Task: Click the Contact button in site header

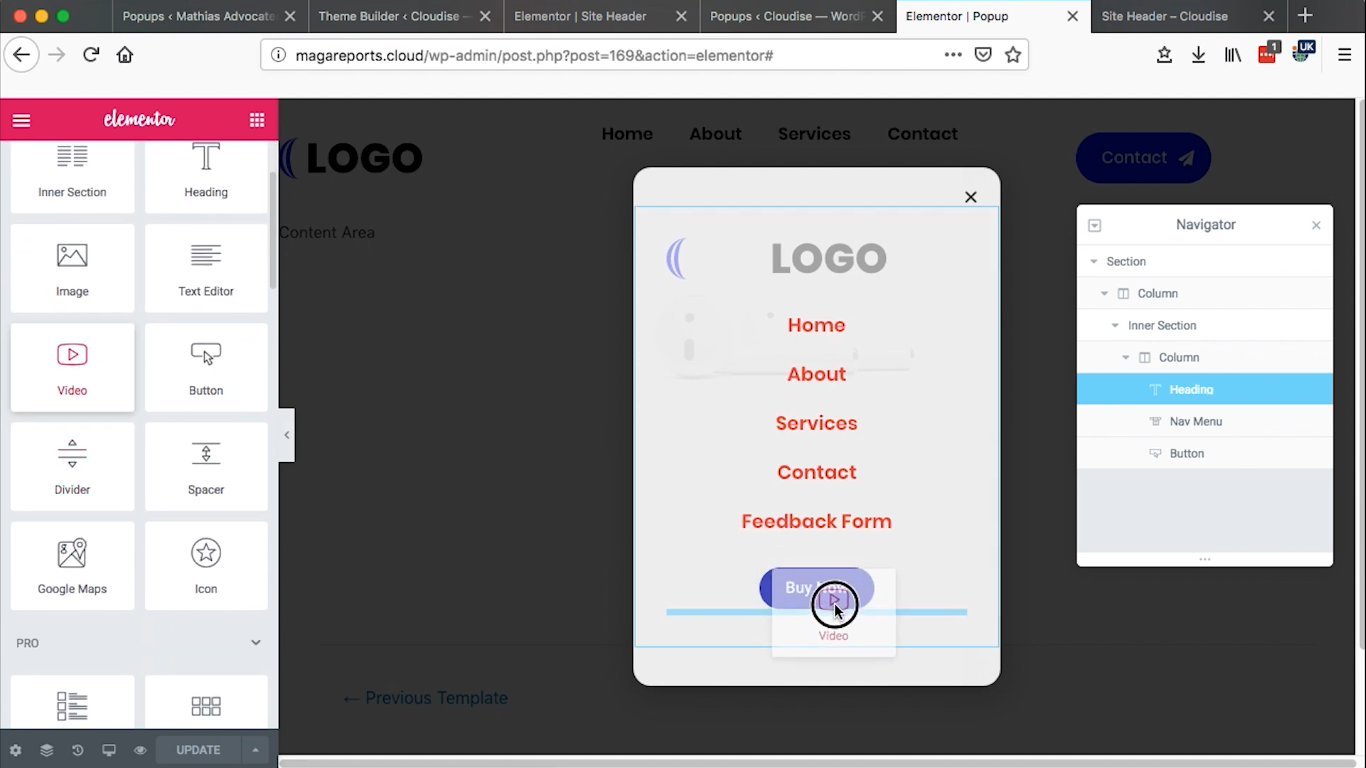Action: 1143,158
